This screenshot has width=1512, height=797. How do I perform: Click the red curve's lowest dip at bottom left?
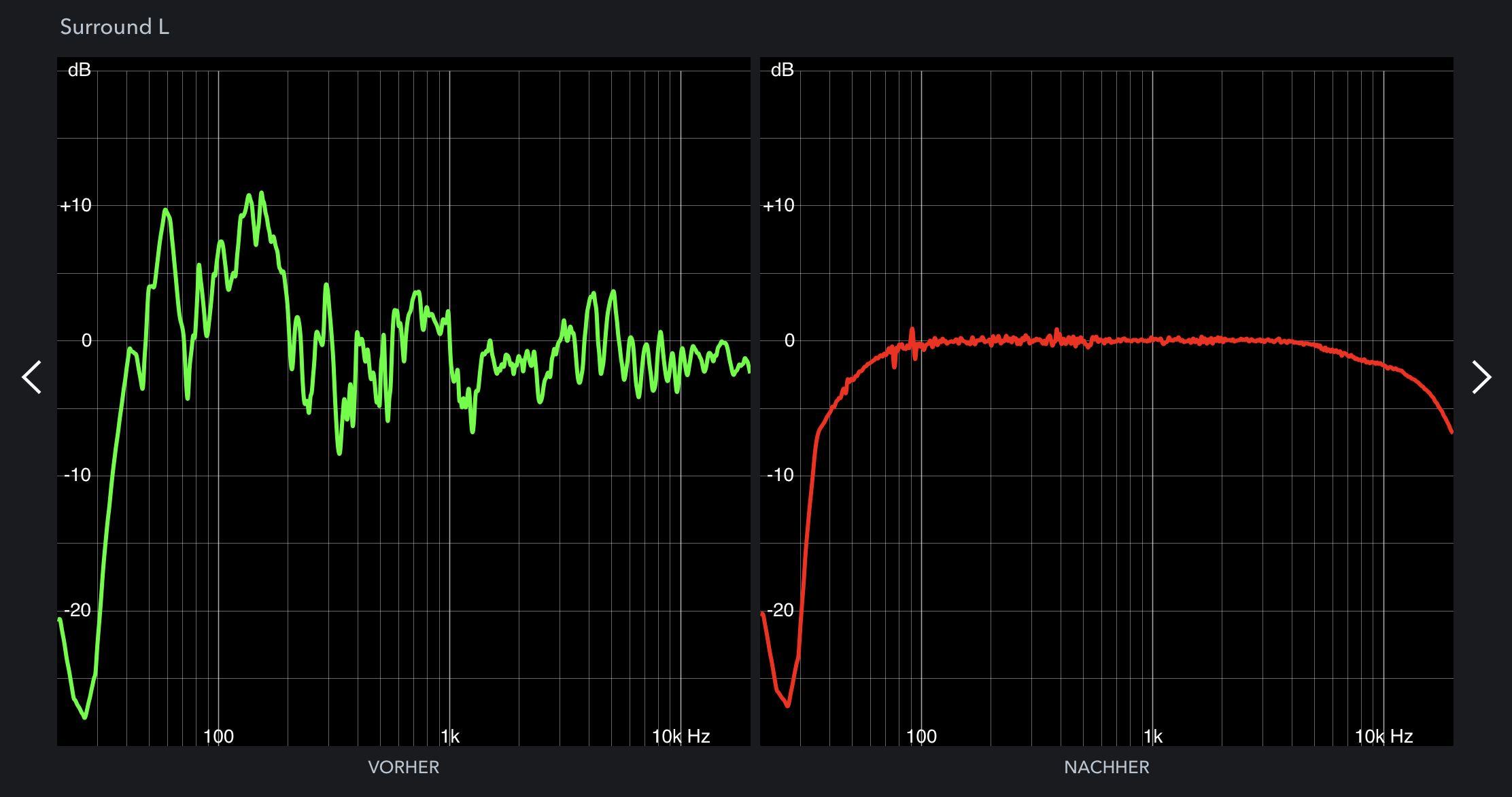coord(787,705)
